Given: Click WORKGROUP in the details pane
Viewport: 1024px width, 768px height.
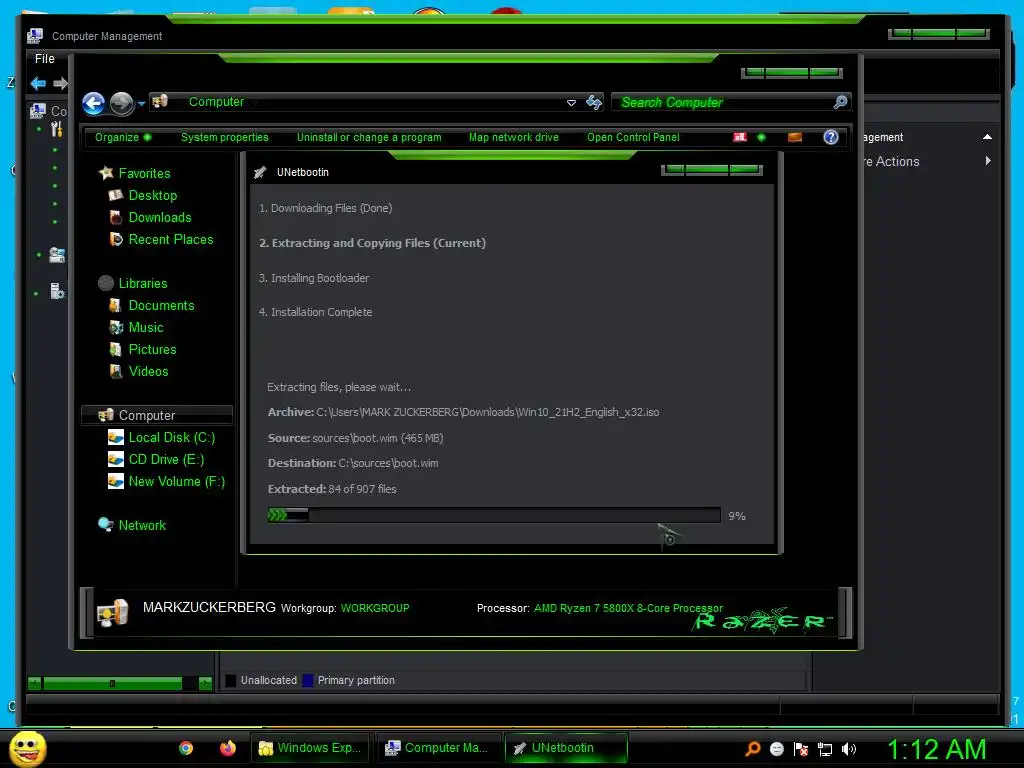Looking at the screenshot, I should pyautogui.click(x=375, y=608).
